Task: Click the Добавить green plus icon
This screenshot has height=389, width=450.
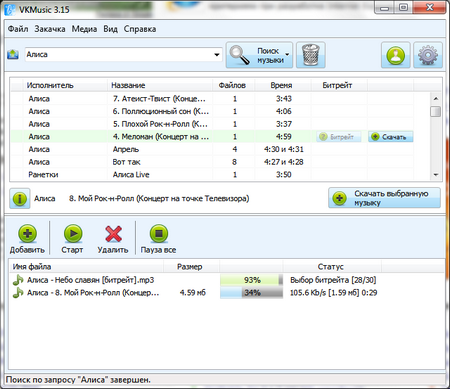Action: coord(27,233)
